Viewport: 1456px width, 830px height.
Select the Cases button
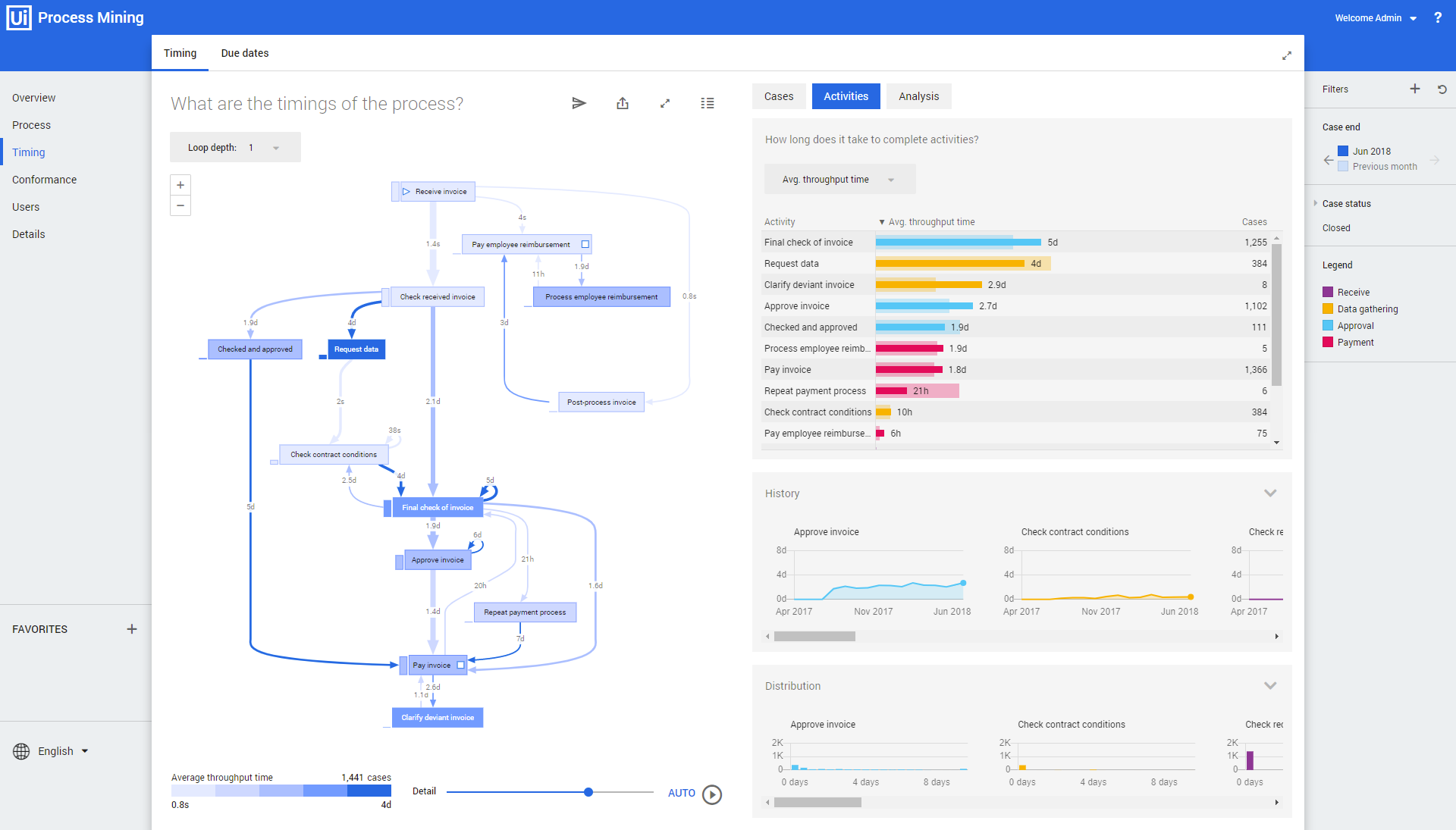[779, 96]
